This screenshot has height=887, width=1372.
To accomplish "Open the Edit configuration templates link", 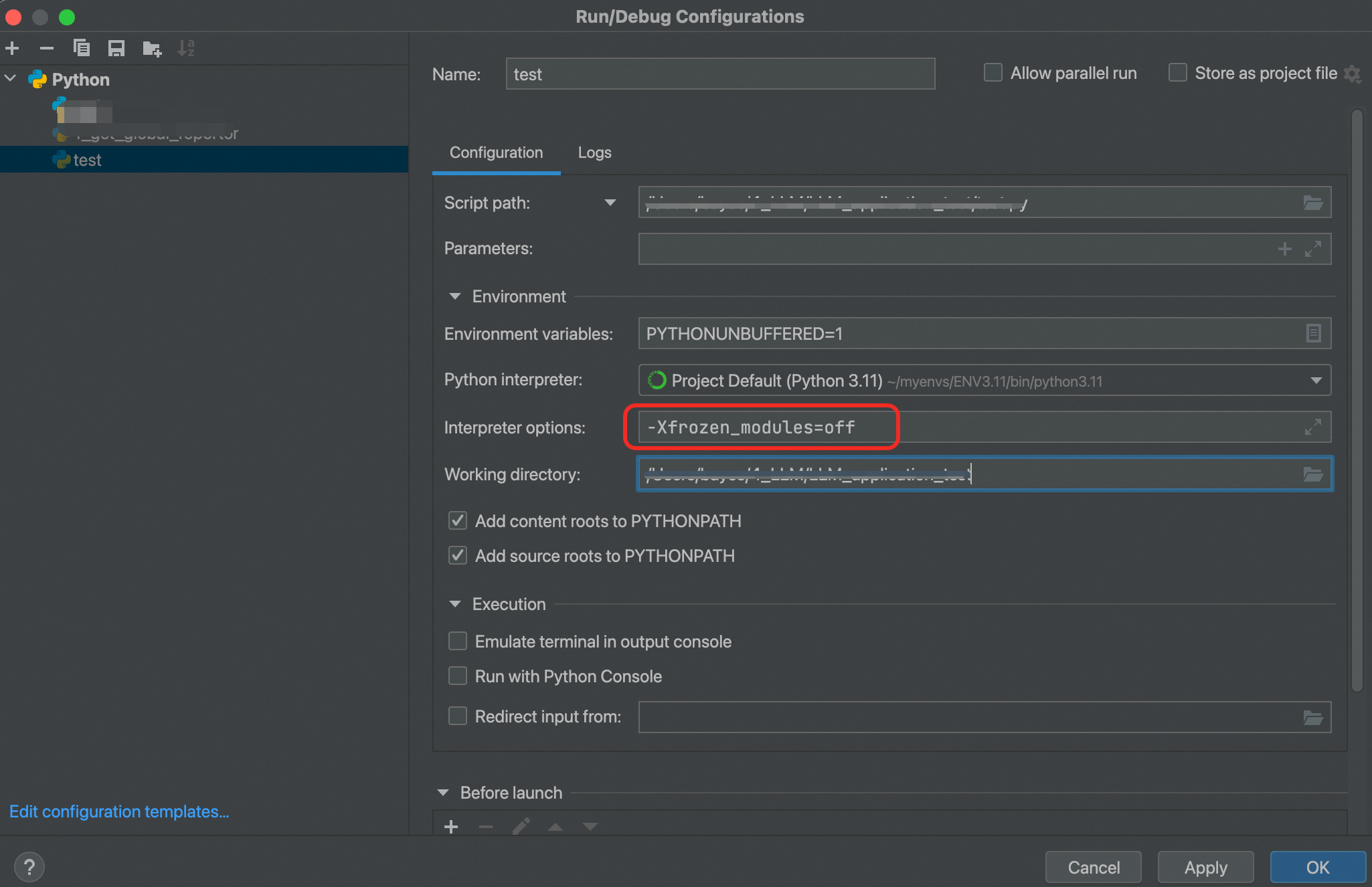I will click(119, 811).
